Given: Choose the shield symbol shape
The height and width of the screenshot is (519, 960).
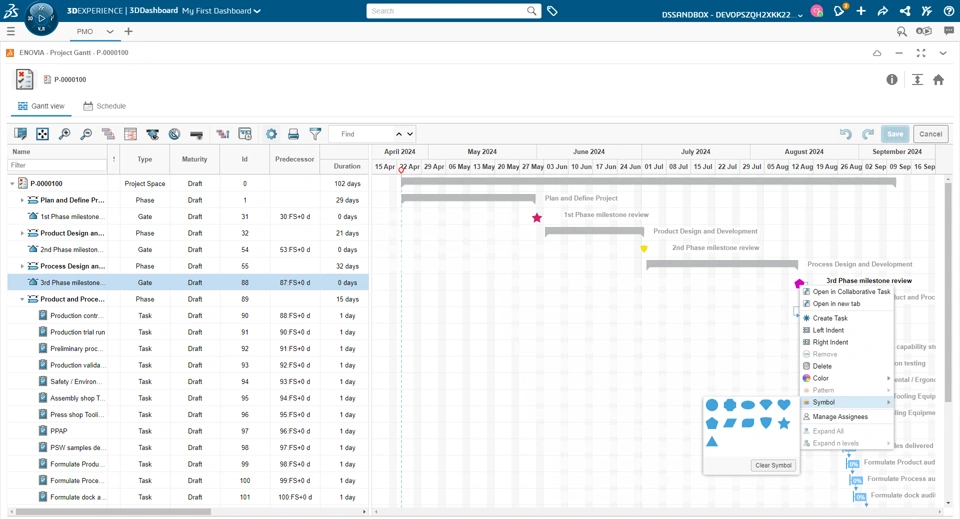Looking at the screenshot, I should (x=766, y=423).
